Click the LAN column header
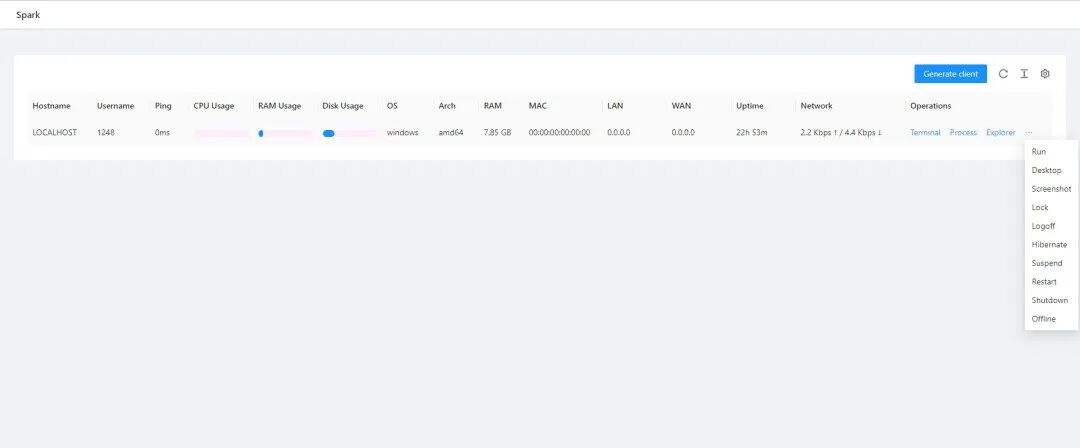Viewport: 1080px width, 448px height. coord(615,106)
